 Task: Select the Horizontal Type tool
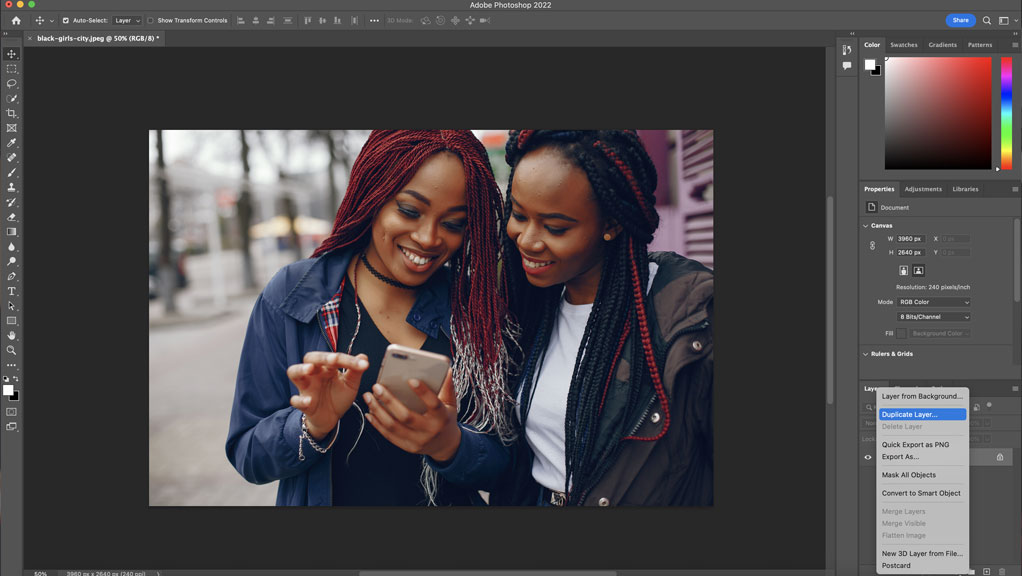tap(11, 291)
